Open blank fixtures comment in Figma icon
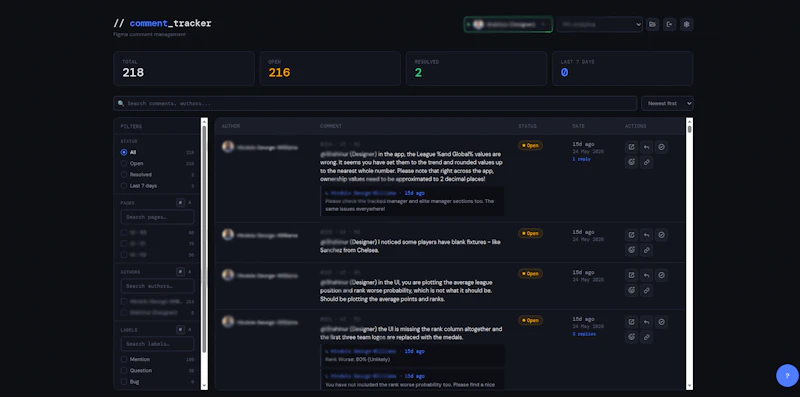Screen dimensions: 800x397 coord(631,235)
